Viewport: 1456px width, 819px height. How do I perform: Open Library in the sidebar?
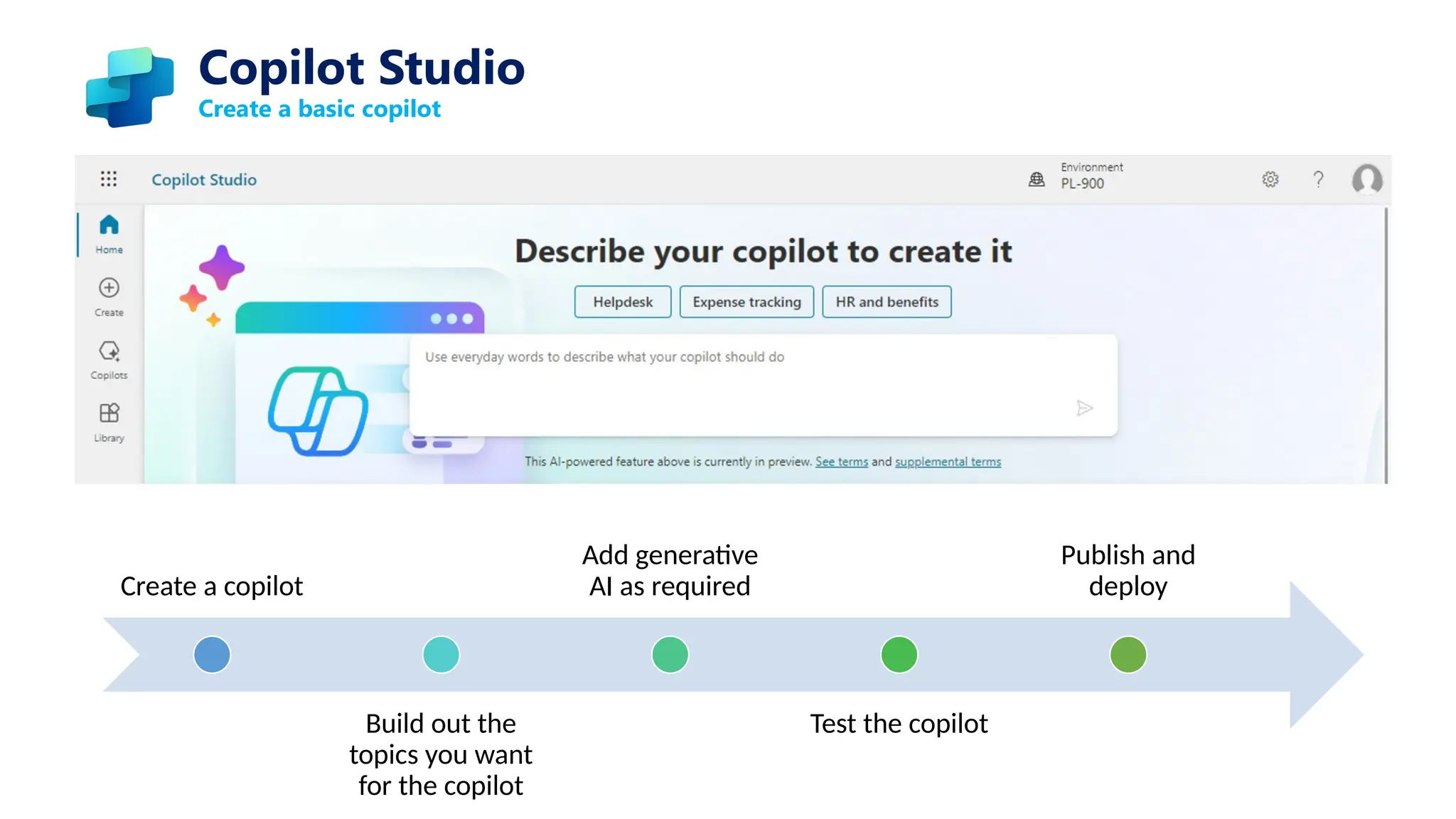pyautogui.click(x=109, y=422)
